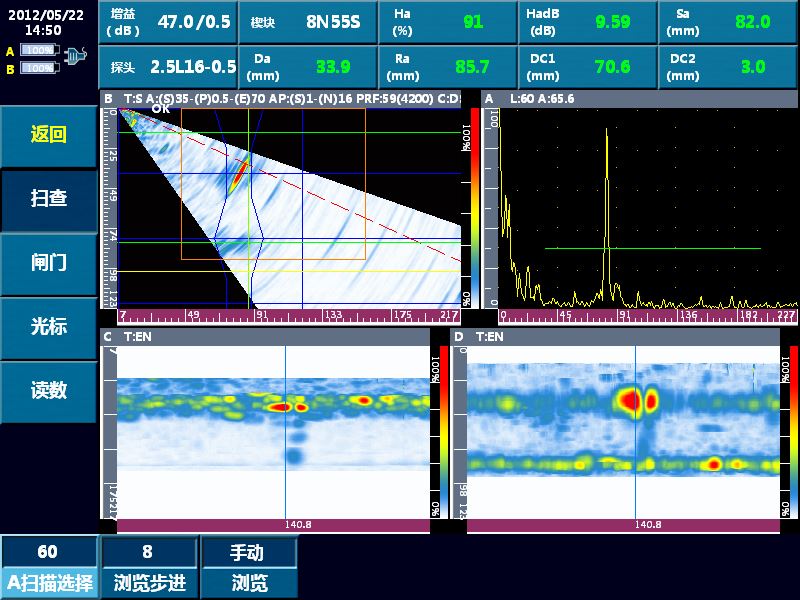Click the 140.8 cursor marker in D-scan view

coord(636,524)
